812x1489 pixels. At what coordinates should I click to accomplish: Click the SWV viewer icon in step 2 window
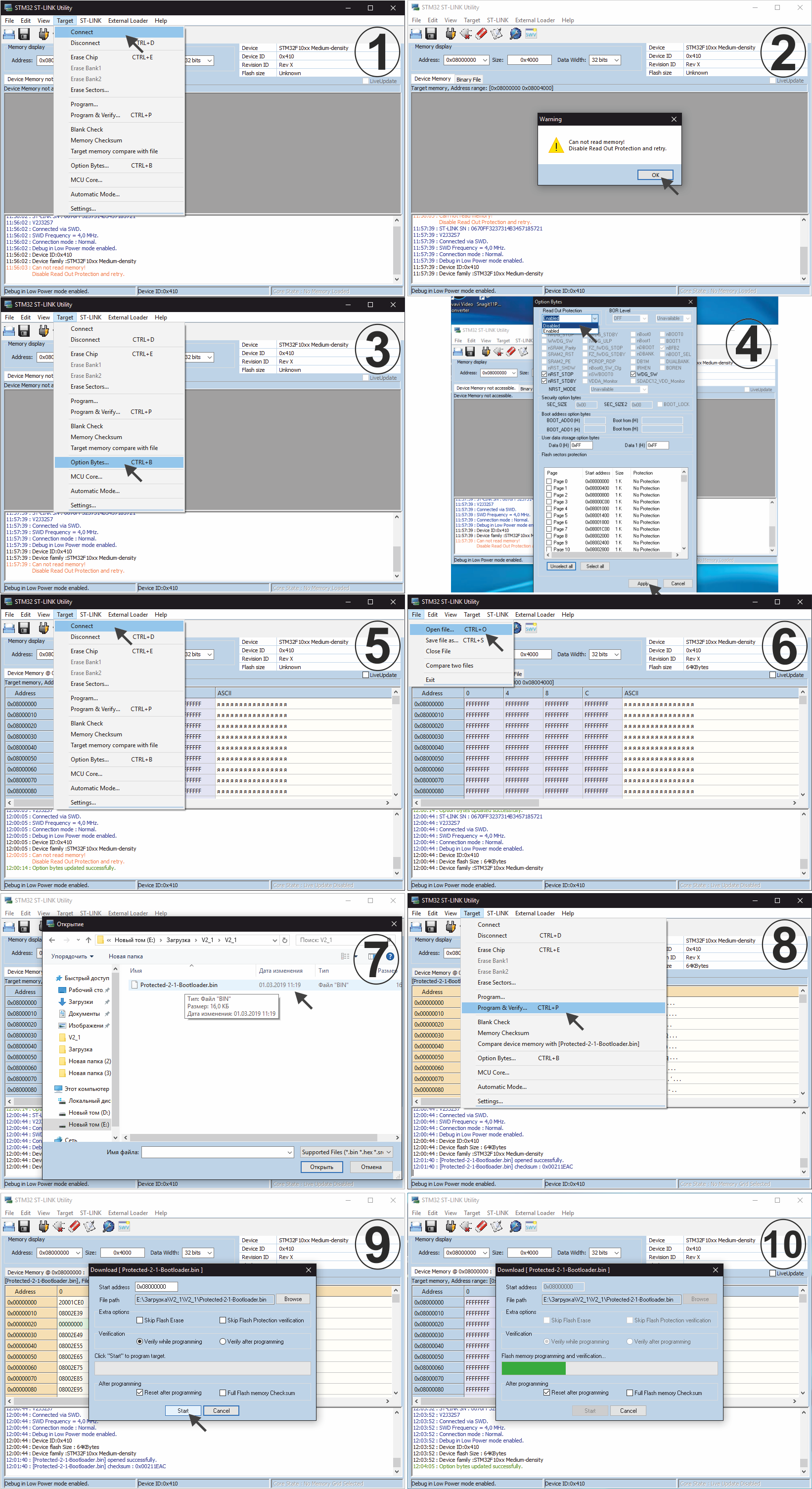[531, 34]
